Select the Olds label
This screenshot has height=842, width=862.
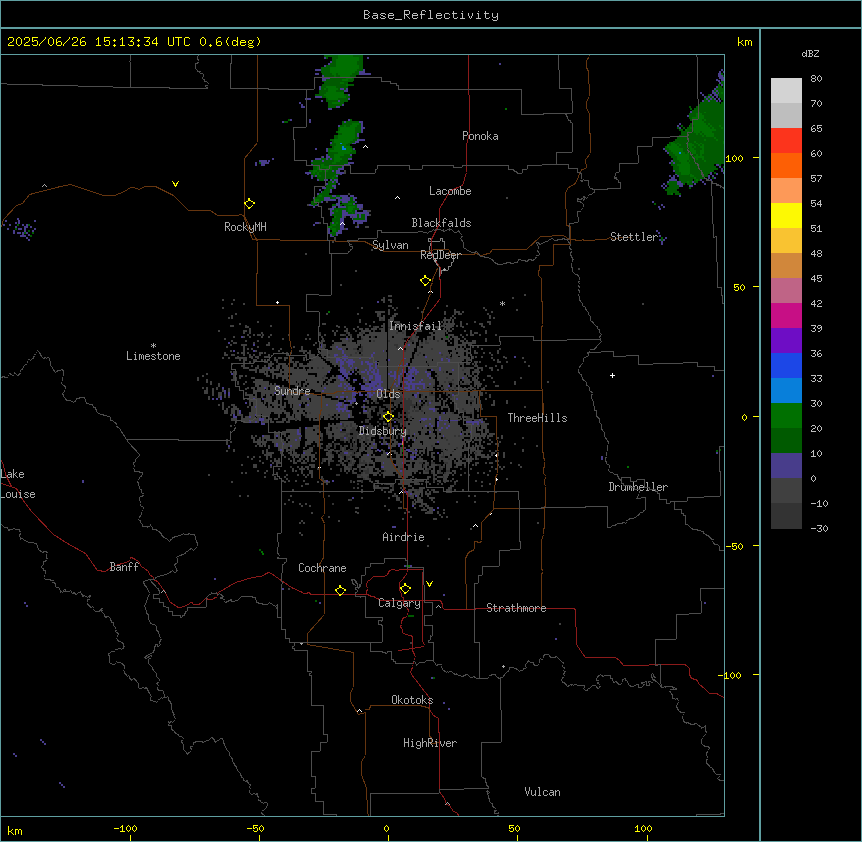point(388,394)
